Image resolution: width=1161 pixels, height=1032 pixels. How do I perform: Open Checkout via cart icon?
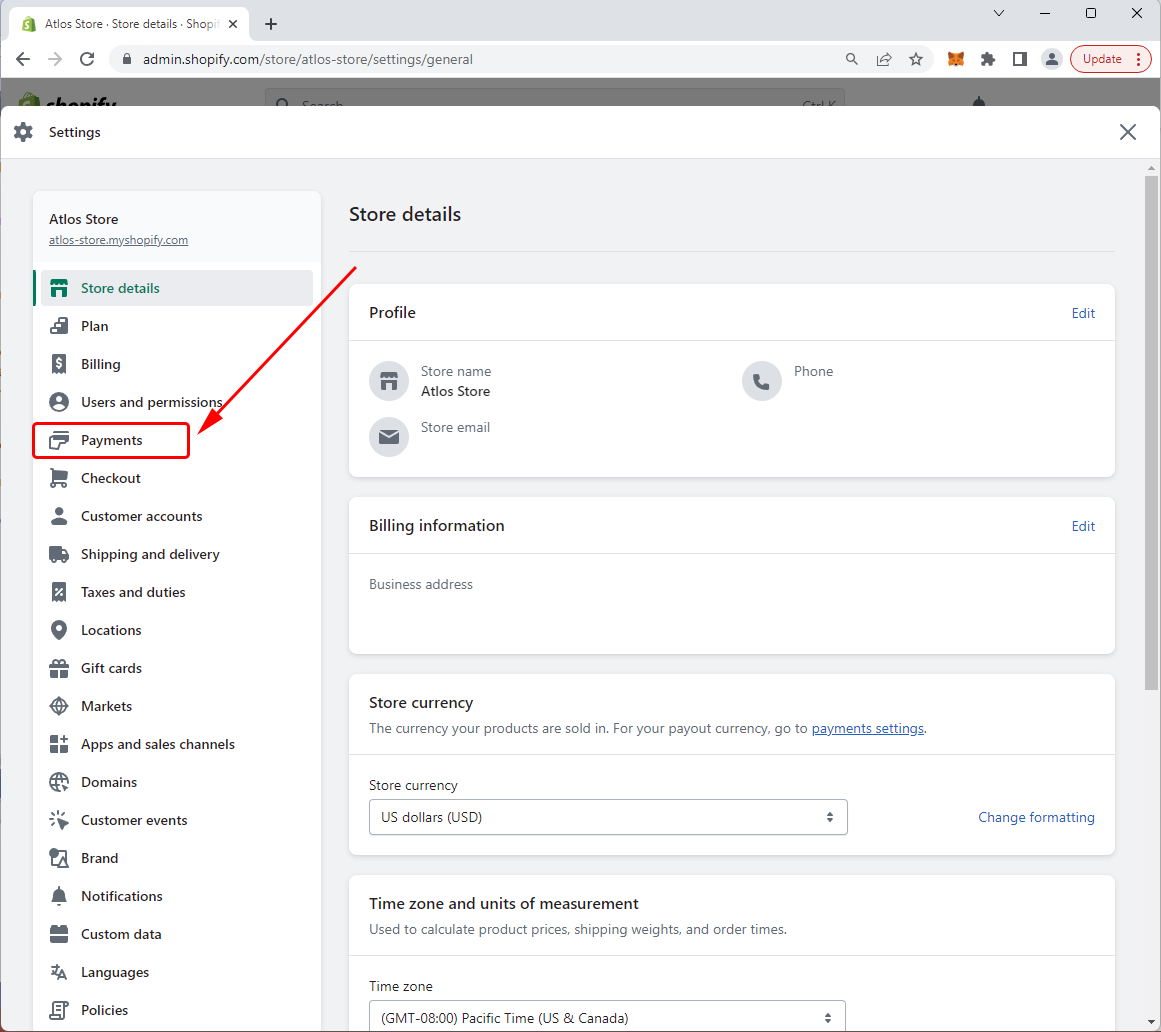(x=59, y=478)
